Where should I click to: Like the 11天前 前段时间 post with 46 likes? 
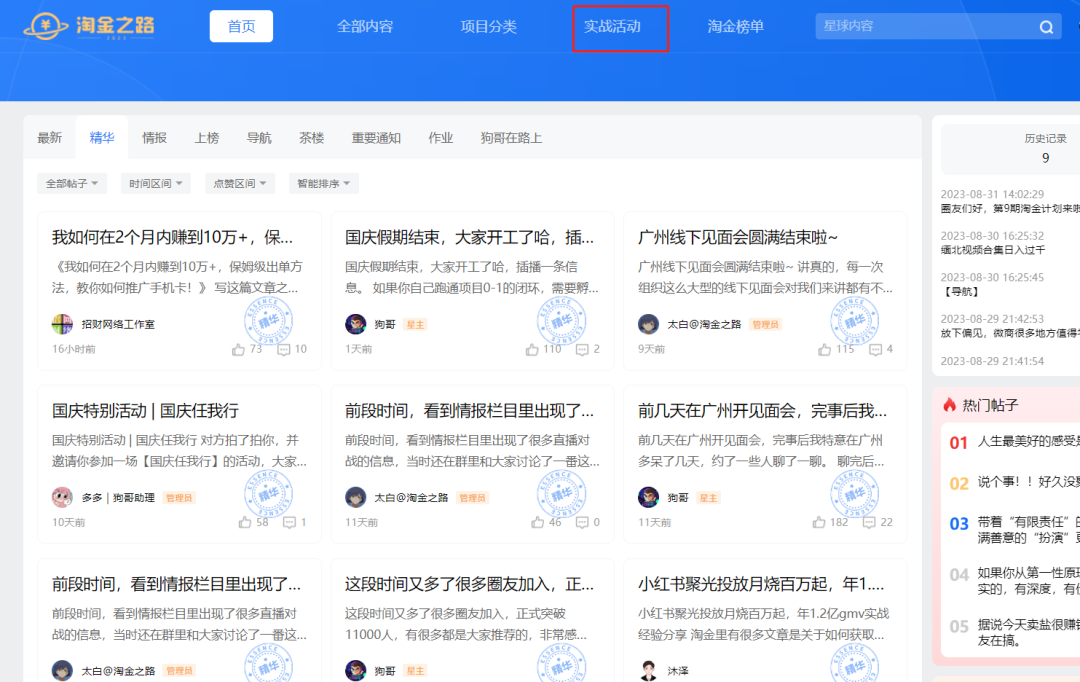point(537,523)
